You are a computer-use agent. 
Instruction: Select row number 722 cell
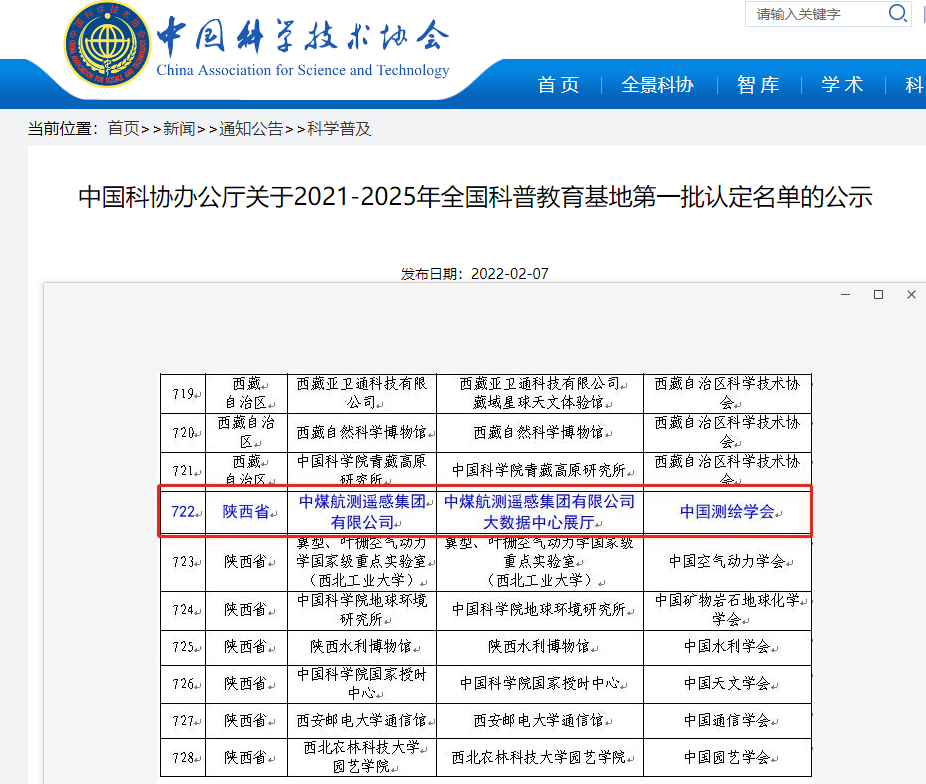click(183, 512)
